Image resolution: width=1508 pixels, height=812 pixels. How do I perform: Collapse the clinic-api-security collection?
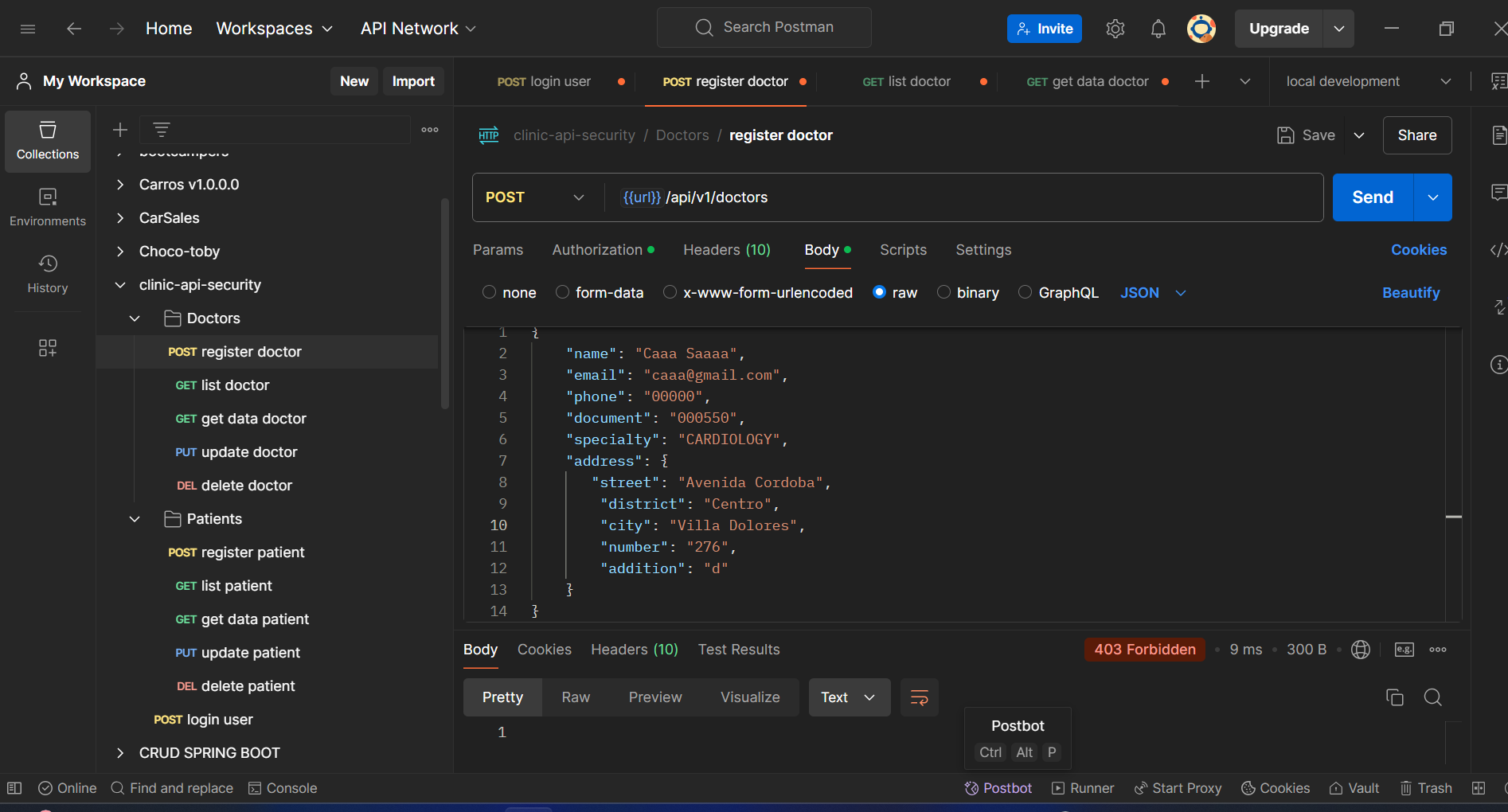120,285
